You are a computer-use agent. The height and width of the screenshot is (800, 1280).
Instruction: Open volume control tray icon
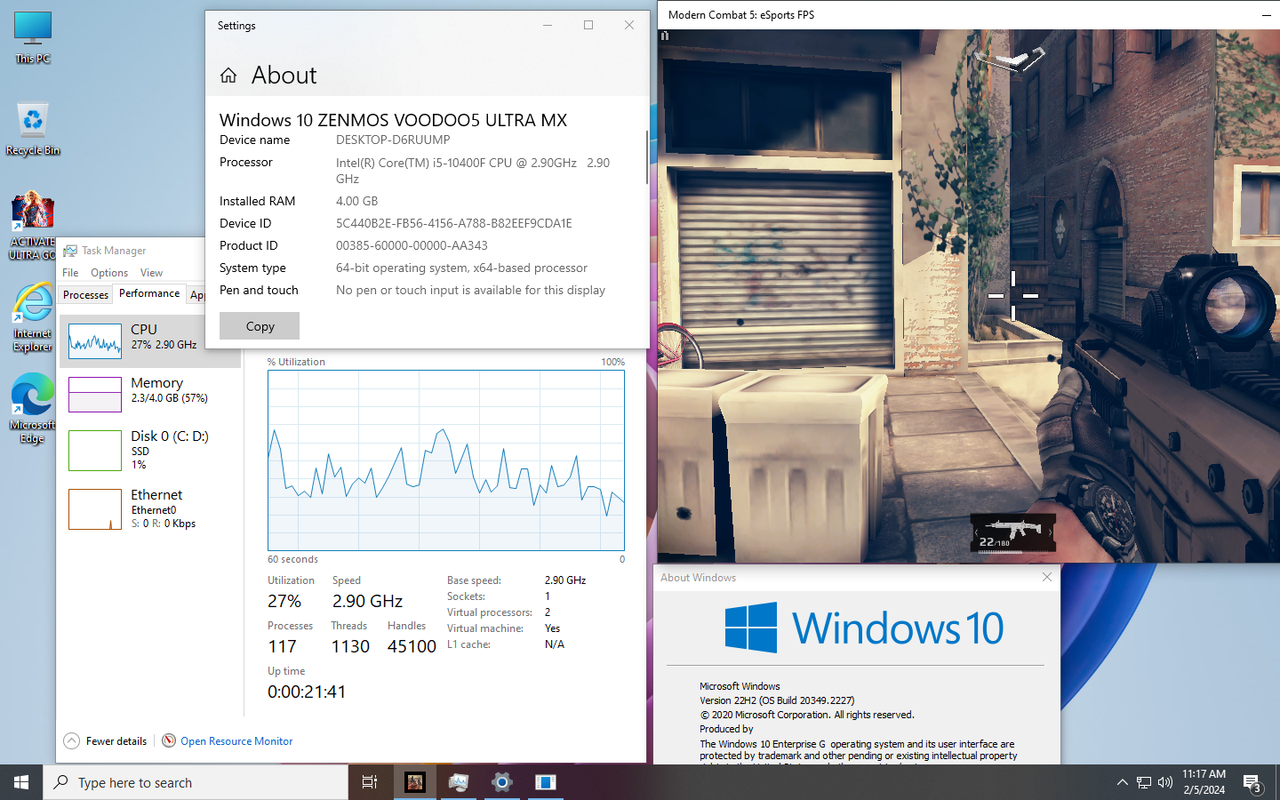1165,782
